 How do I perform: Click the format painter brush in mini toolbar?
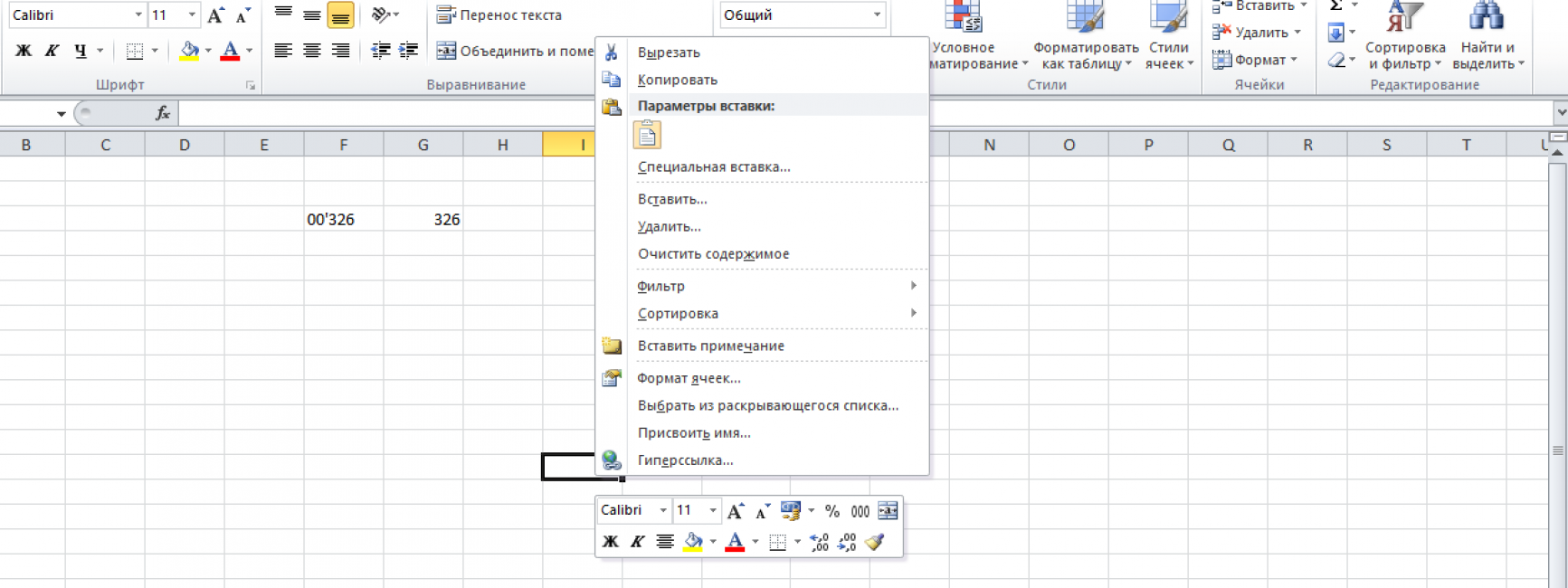click(x=874, y=542)
